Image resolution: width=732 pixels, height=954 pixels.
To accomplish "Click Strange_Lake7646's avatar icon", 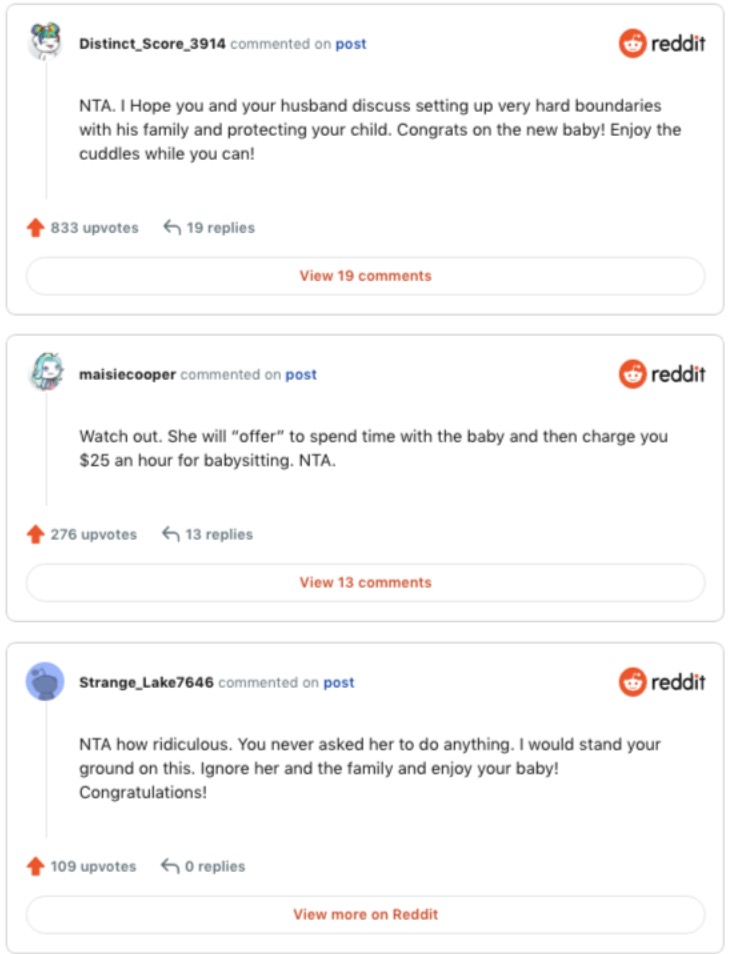I will [45, 682].
